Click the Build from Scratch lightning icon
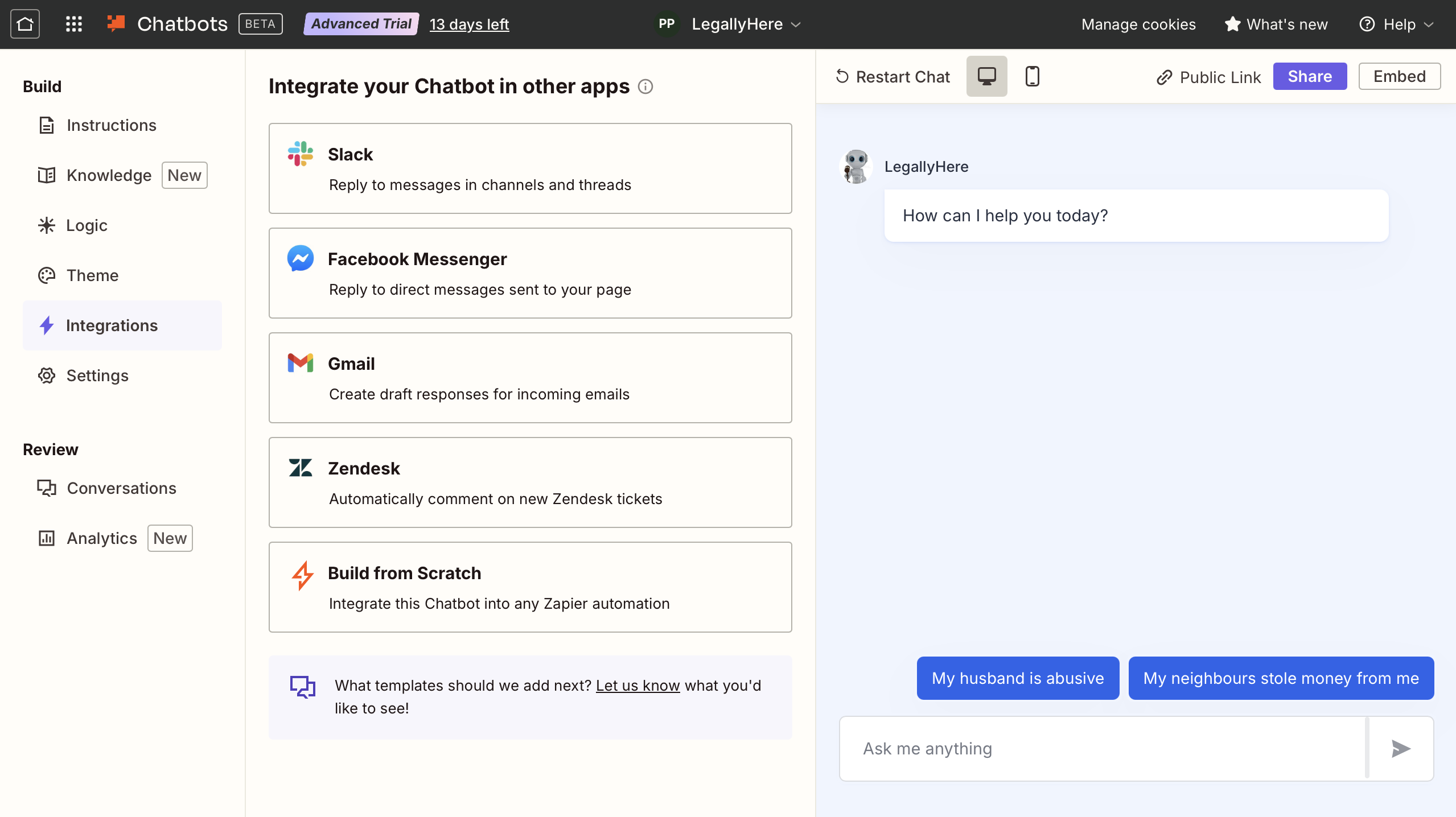This screenshot has height=817, width=1456. coord(302,575)
